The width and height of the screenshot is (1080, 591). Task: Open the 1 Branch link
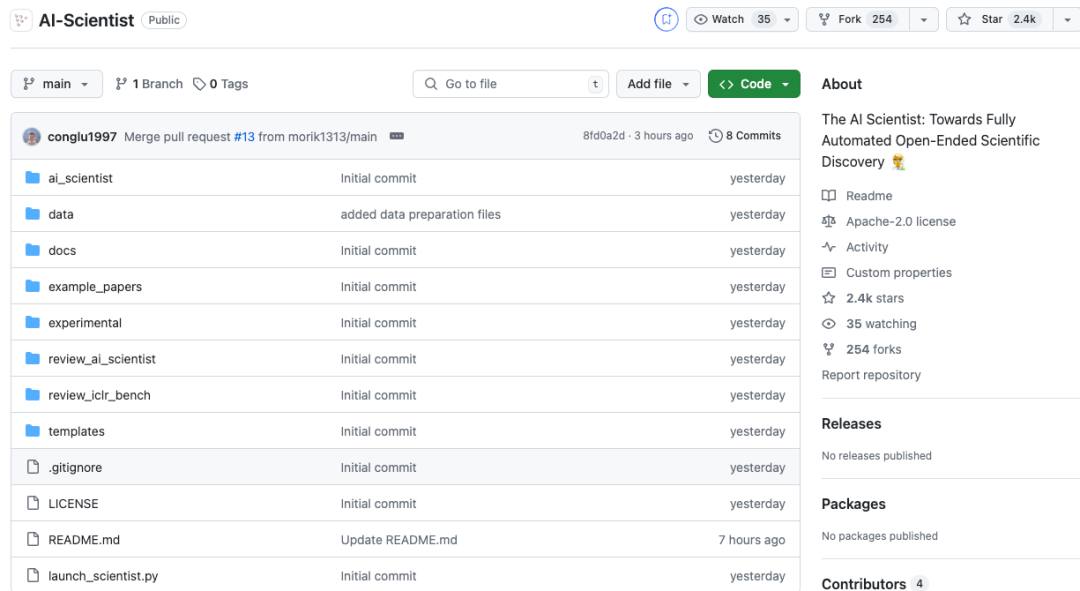(149, 83)
